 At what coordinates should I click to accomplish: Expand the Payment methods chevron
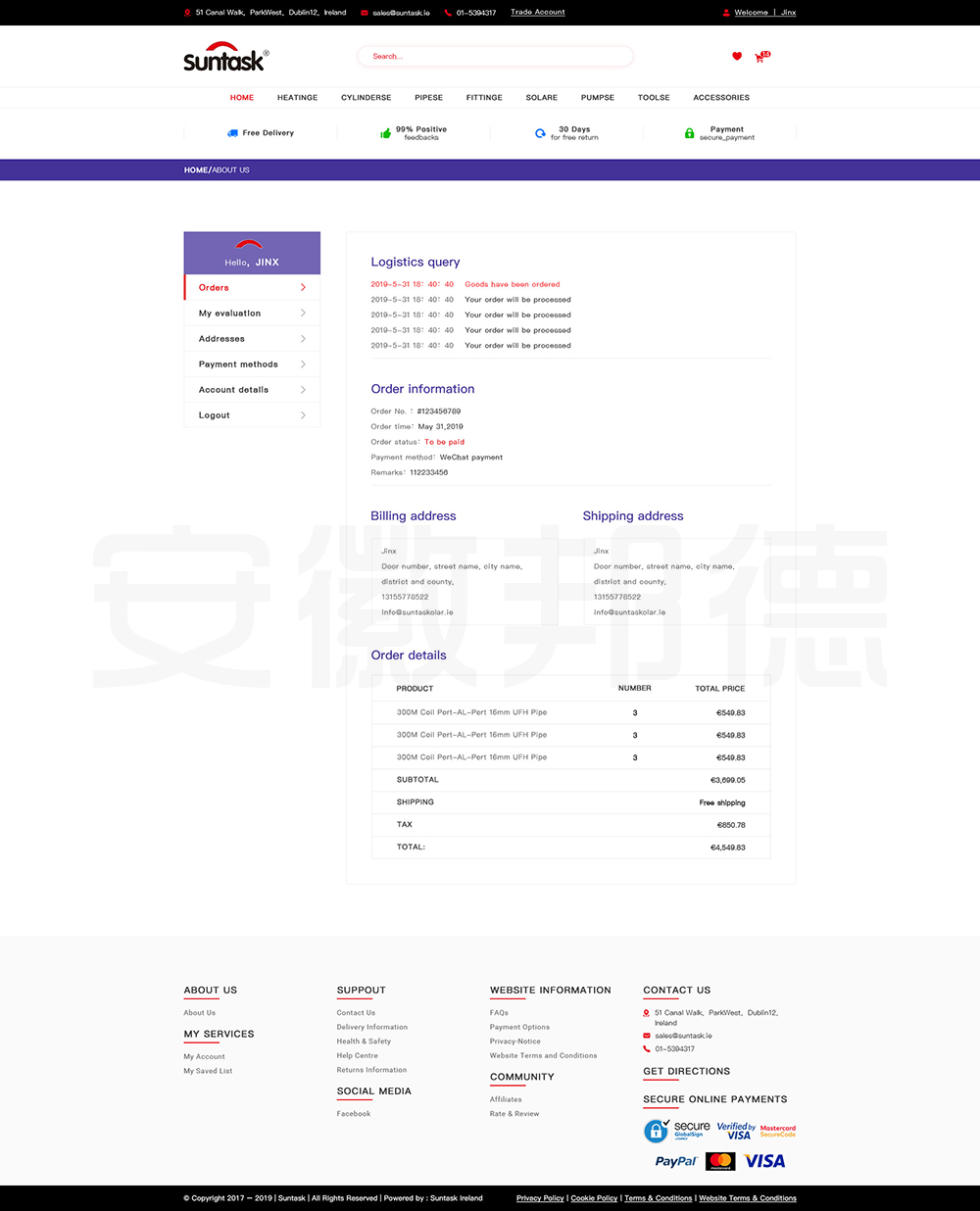click(303, 364)
